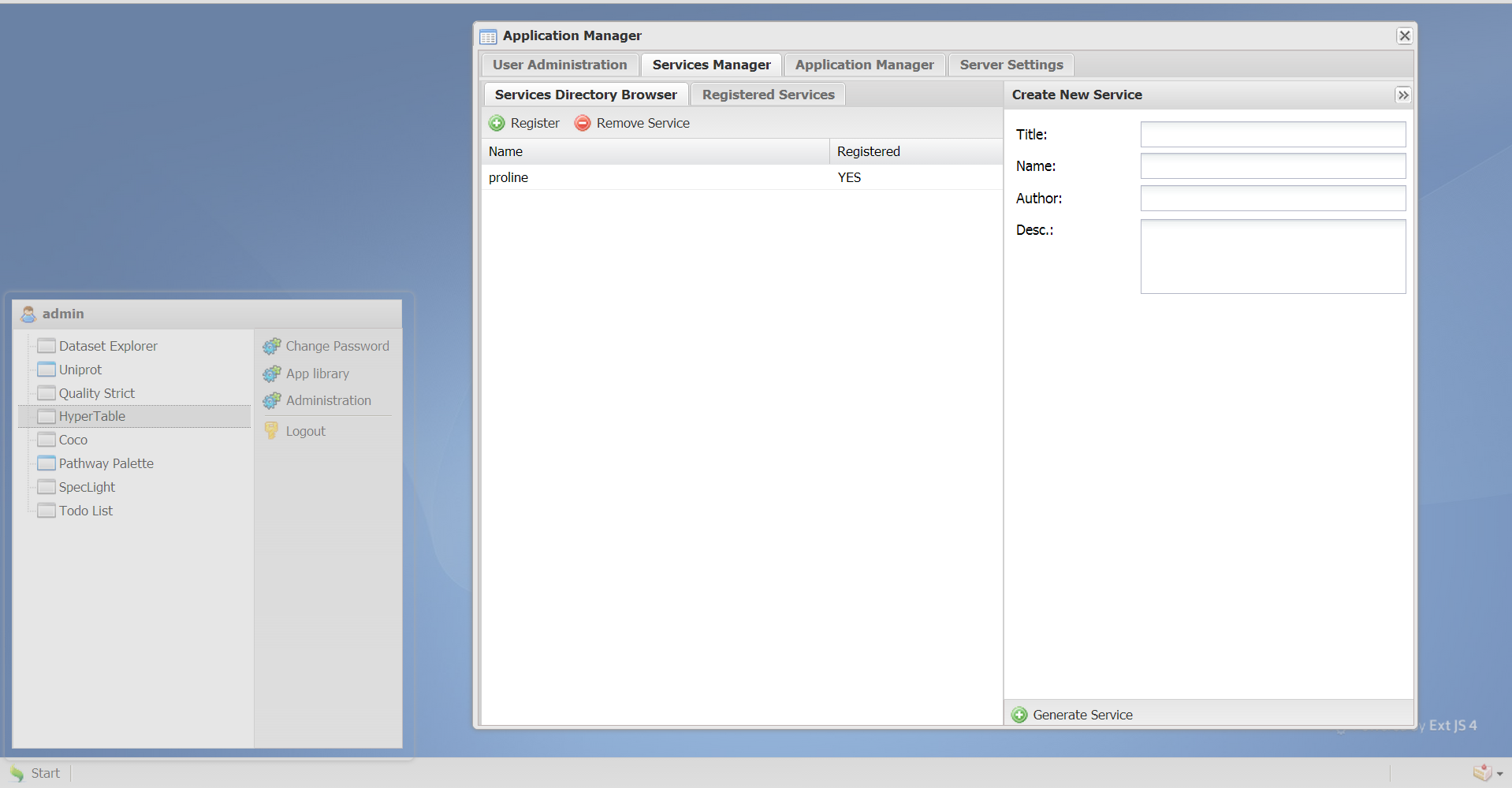Select the proline service row
The width and height of the screenshot is (1512, 788).
pos(654,177)
